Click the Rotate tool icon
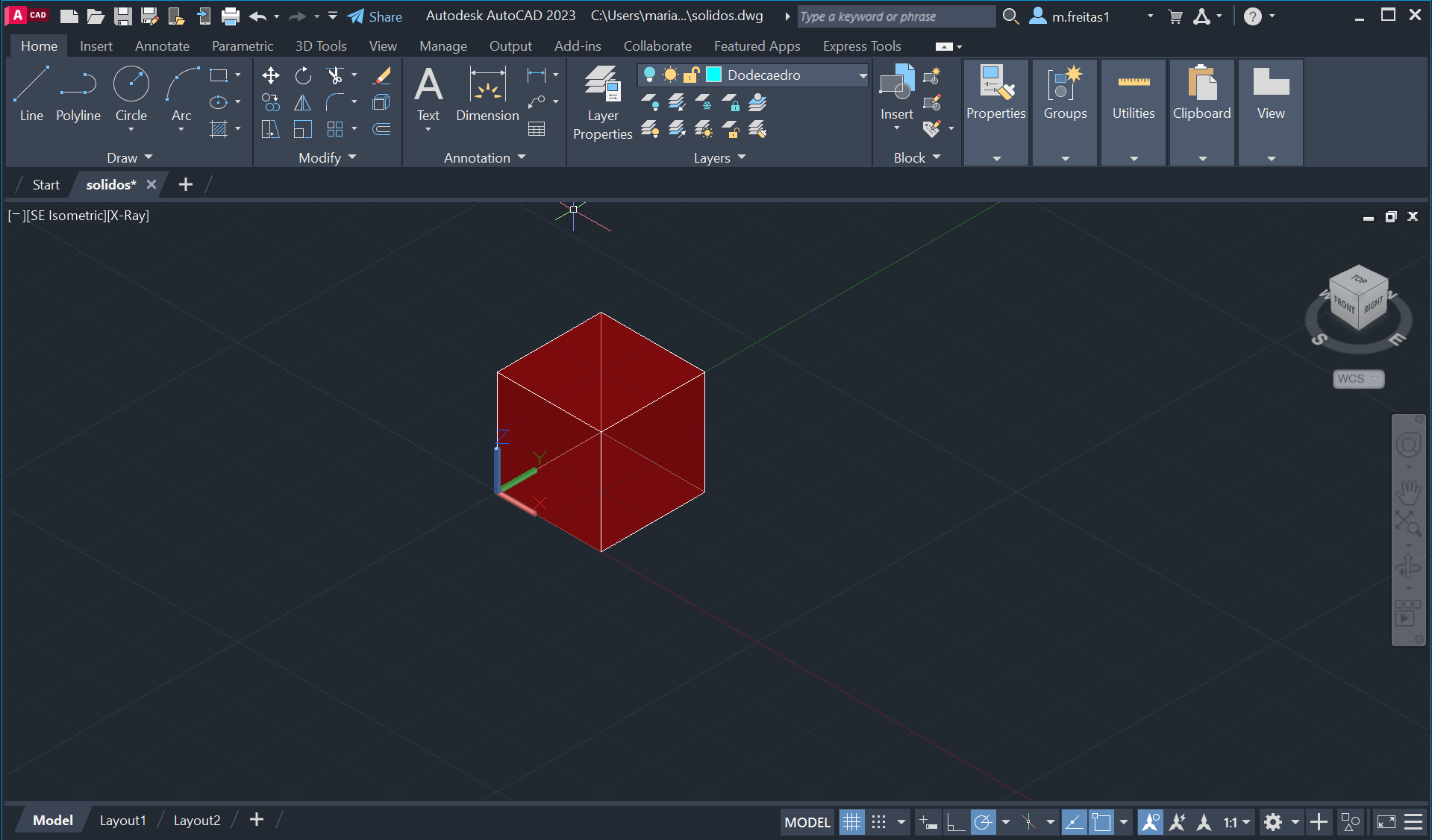The image size is (1432, 840). 303,75
